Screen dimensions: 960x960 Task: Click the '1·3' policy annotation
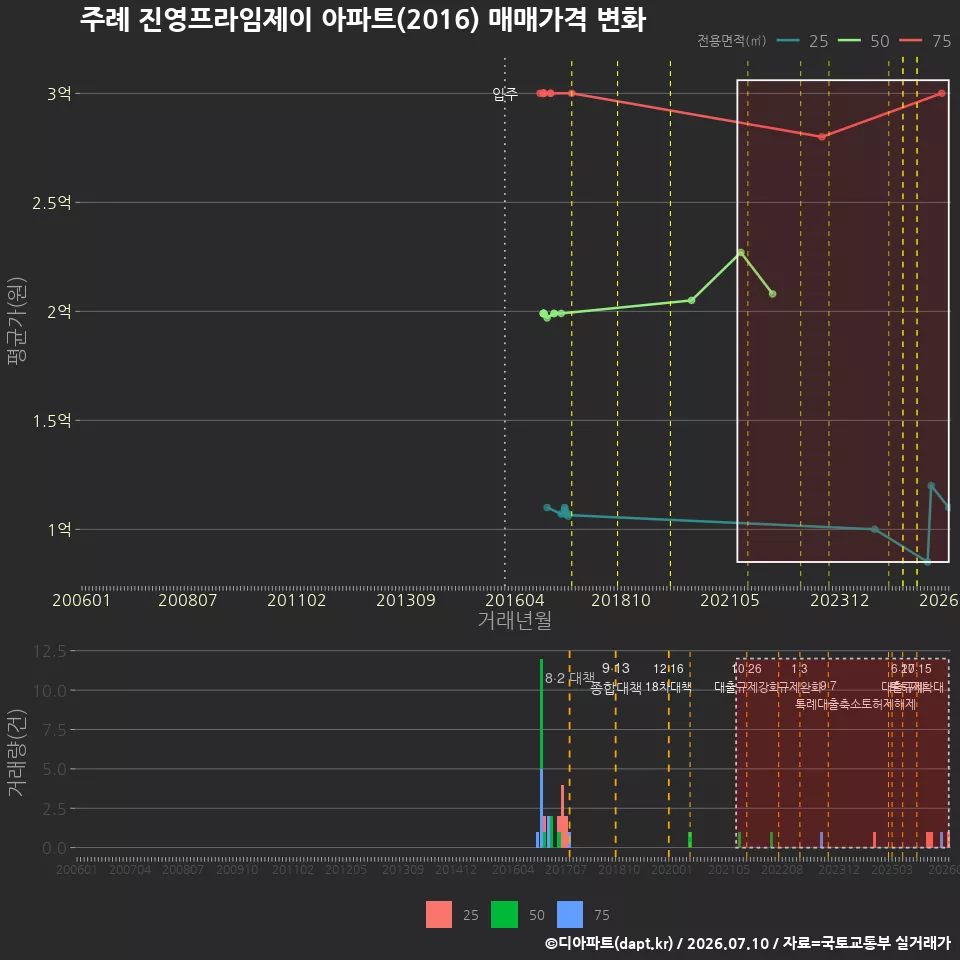[x=799, y=669]
